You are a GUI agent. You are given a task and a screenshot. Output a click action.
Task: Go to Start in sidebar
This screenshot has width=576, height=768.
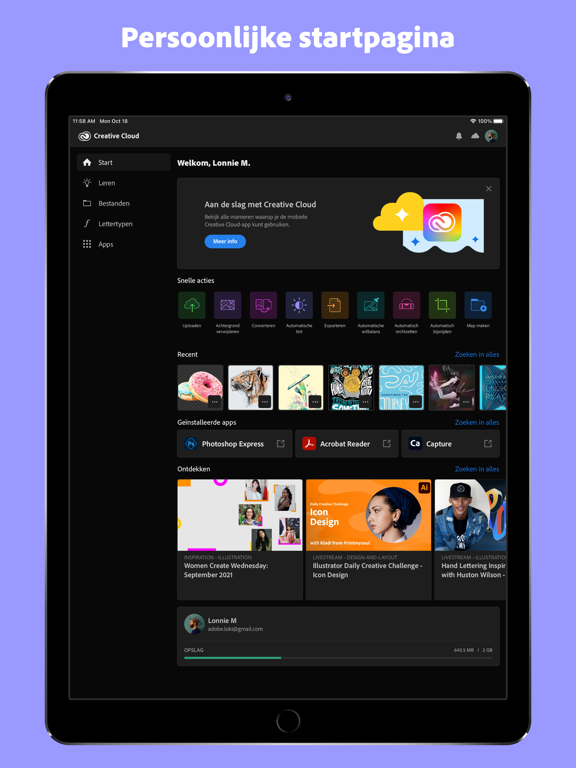pos(123,162)
